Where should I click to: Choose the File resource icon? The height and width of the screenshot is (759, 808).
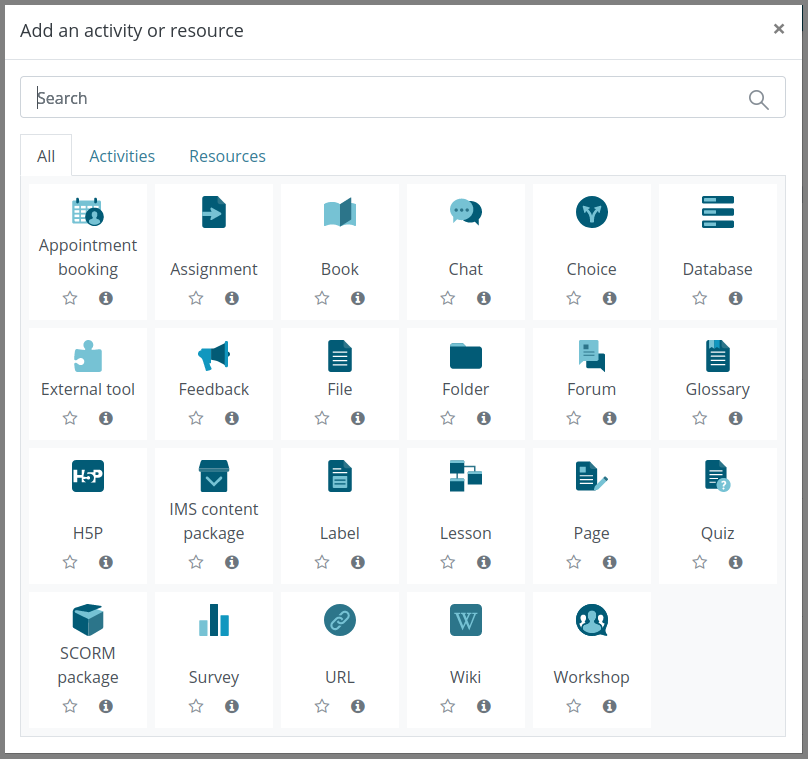click(340, 356)
